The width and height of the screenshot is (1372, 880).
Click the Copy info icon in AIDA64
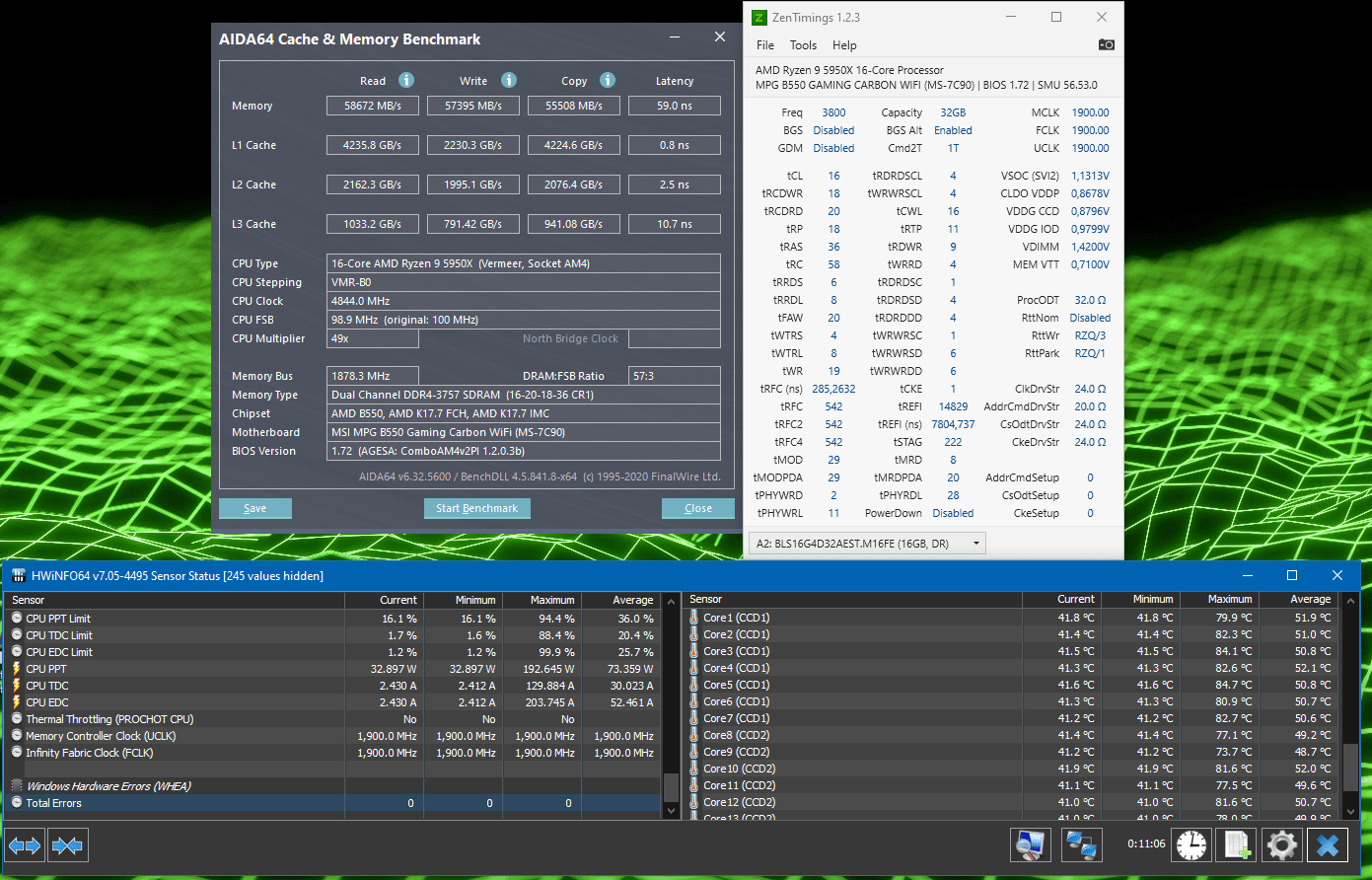coord(608,80)
